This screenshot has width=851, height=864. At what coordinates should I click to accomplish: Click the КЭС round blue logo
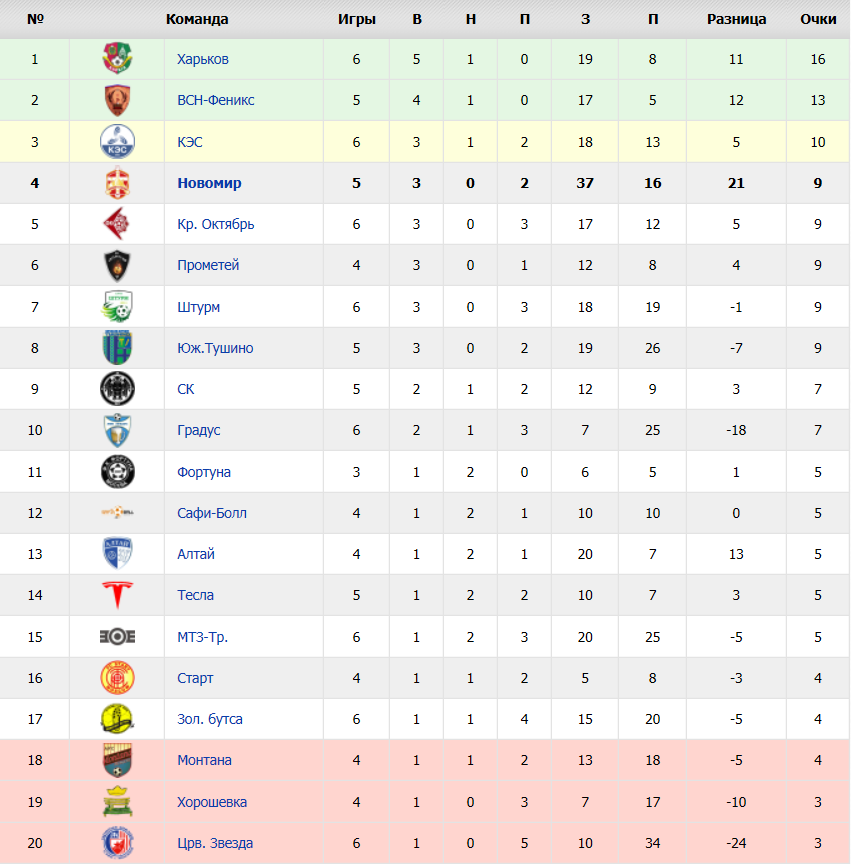(x=117, y=142)
